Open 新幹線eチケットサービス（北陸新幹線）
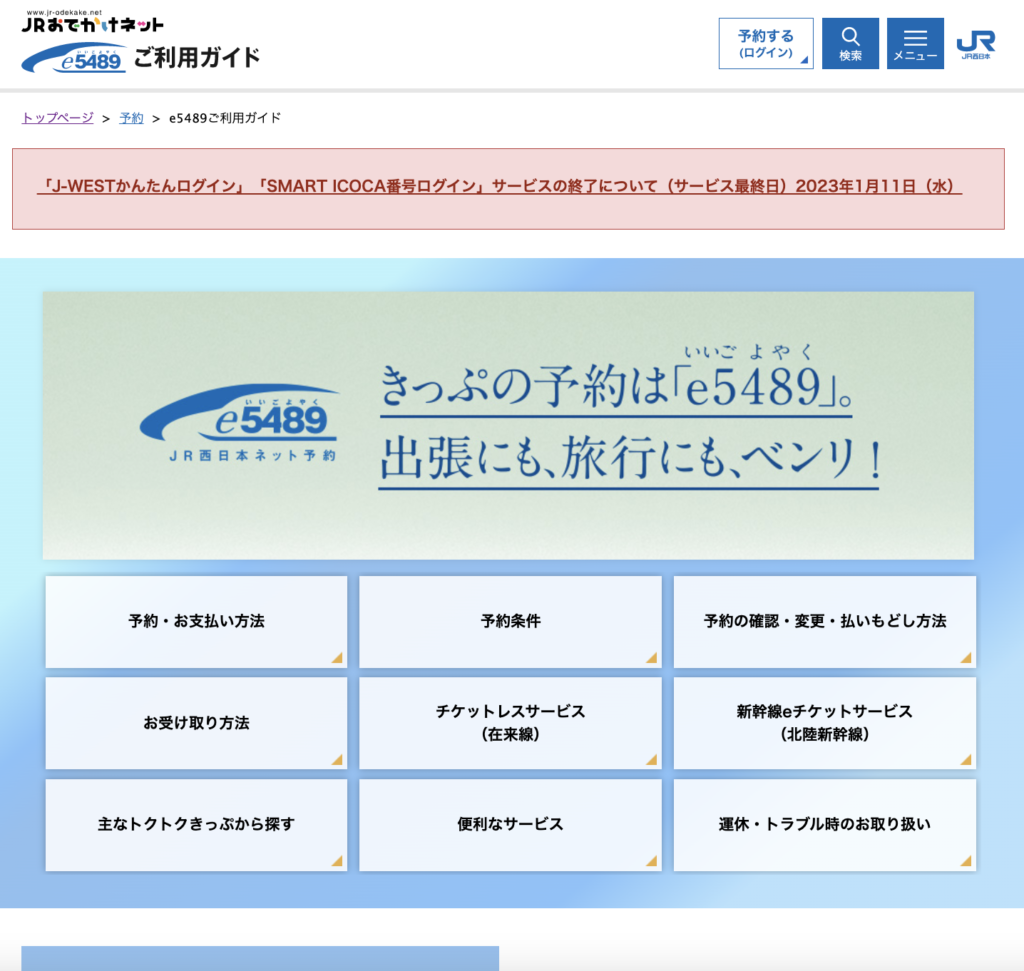This screenshot has height=971, width=1024. click(x=825, y=723)
